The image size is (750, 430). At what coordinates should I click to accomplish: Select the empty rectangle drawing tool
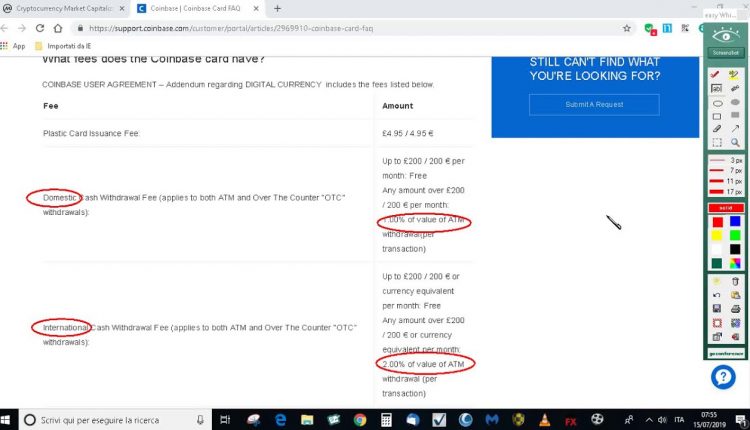click(x=717, y=116)
